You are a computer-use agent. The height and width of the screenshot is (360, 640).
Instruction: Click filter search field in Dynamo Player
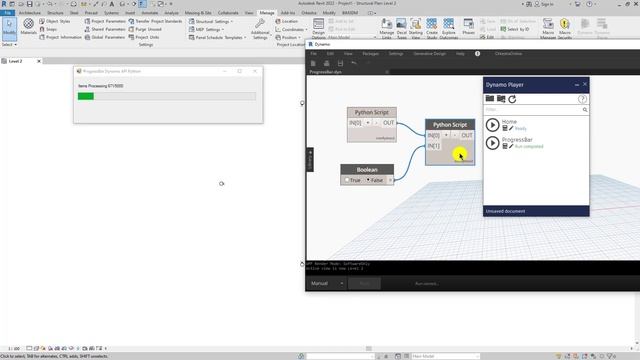coord(532,109)
